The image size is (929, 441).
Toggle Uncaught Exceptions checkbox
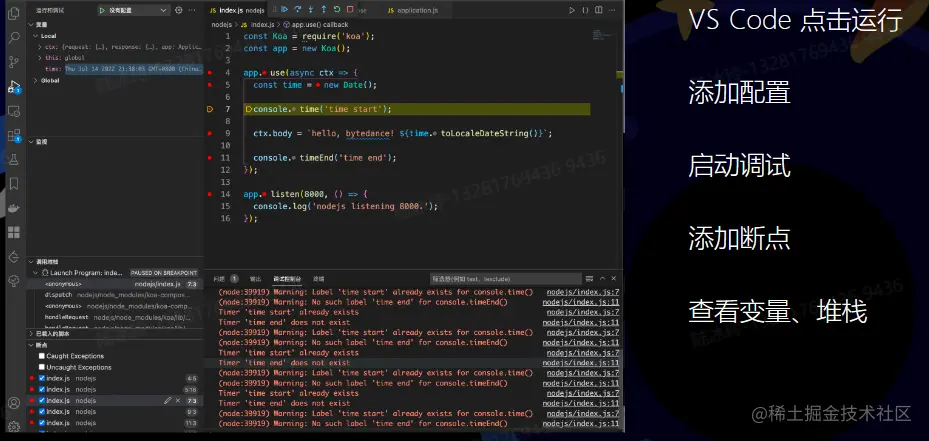click(x=41, y=368)
